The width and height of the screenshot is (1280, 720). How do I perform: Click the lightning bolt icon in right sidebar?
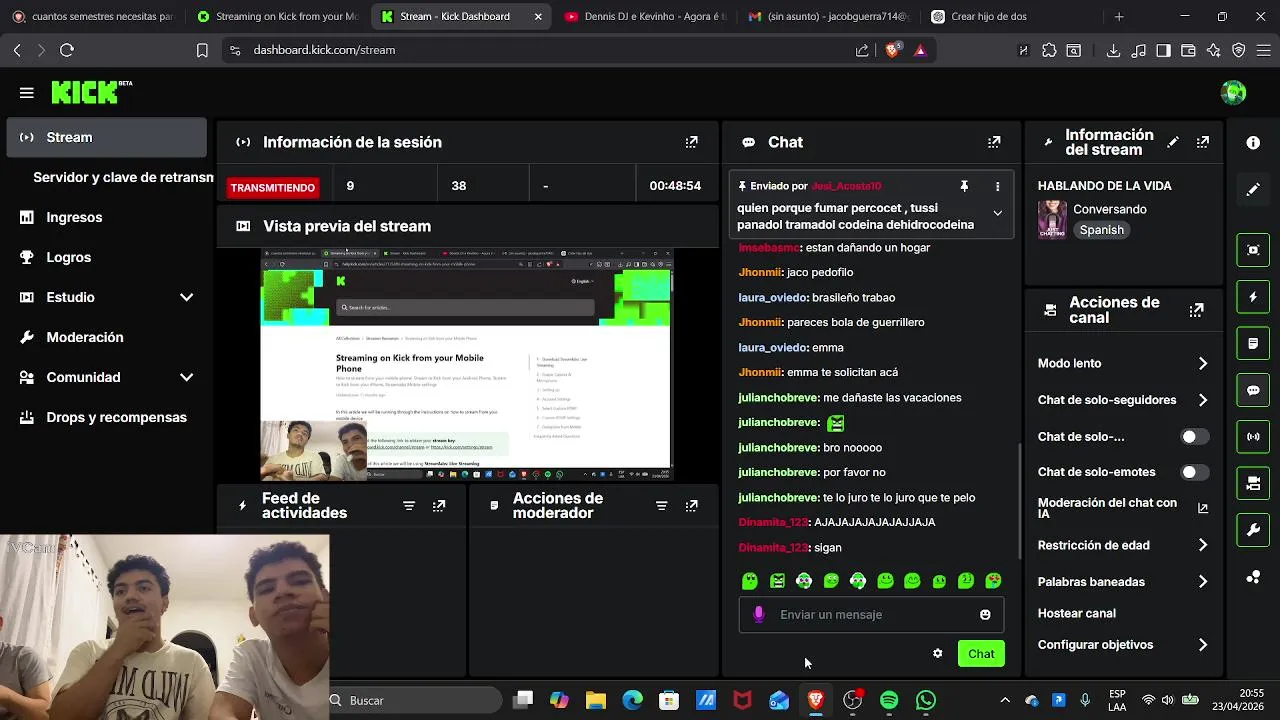coord(1253,297)
